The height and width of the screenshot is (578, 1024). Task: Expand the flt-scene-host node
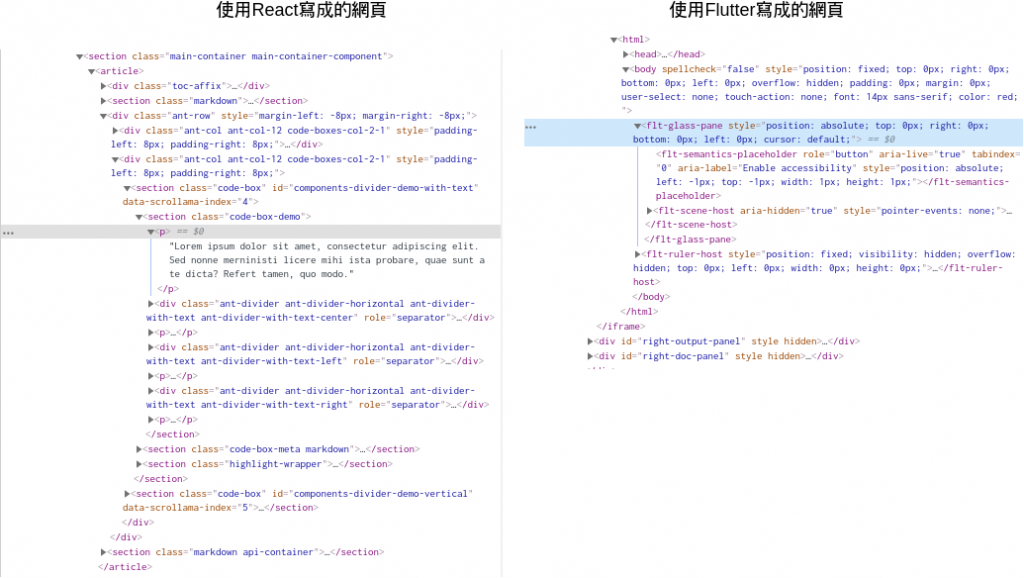650,211
